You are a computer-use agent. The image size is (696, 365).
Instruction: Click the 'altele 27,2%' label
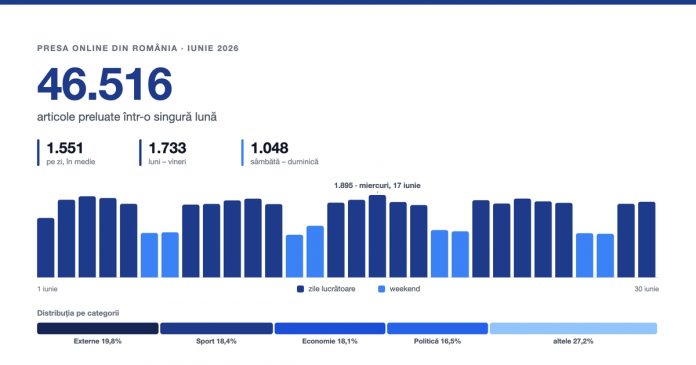[x=573, y=341]
